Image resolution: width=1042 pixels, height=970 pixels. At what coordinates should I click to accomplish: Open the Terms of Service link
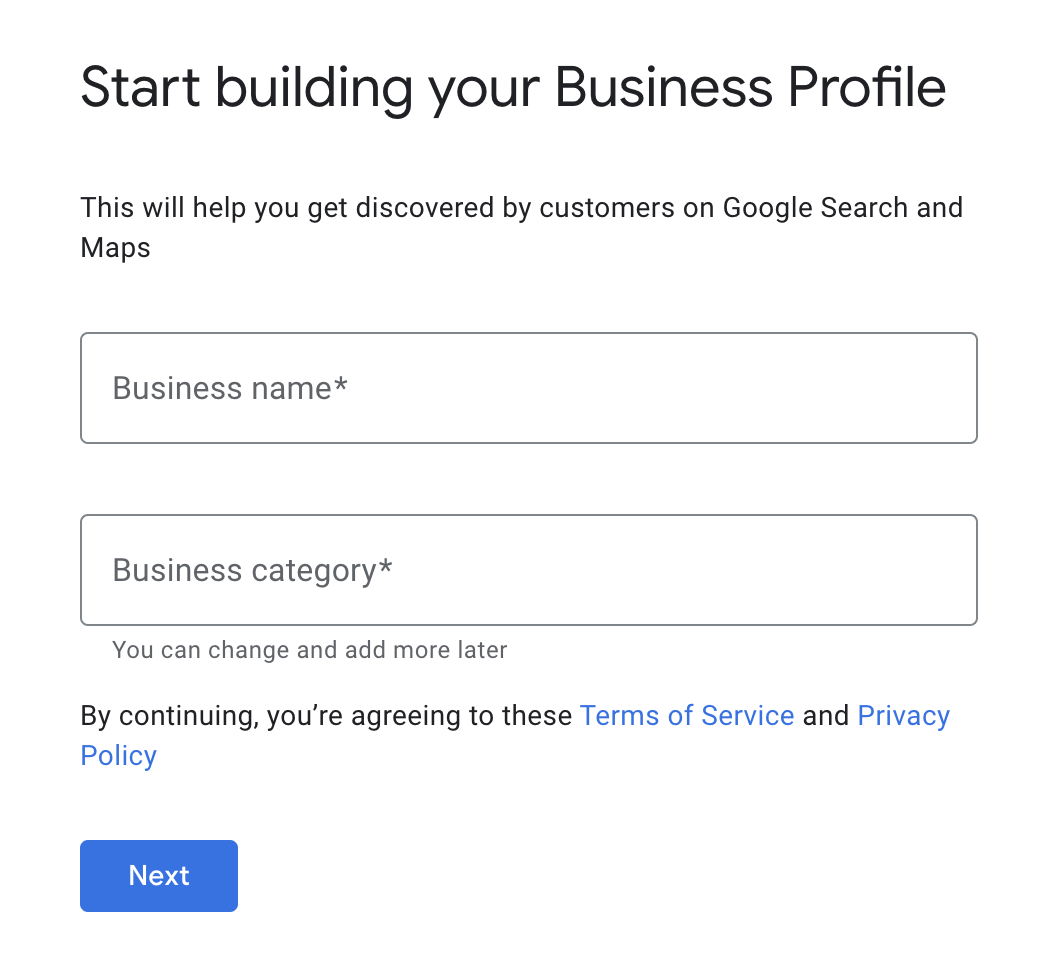click(x=686, y=716)
